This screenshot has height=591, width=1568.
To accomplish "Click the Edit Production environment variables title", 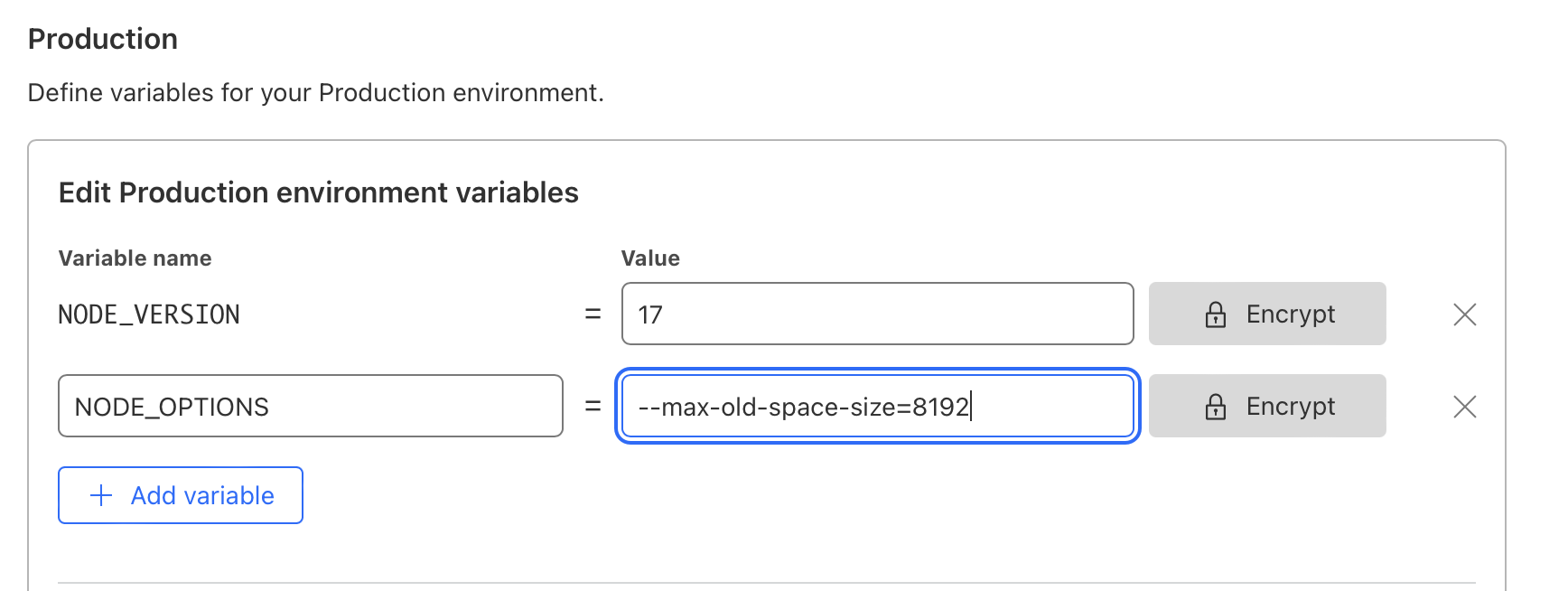I will 318,192.
